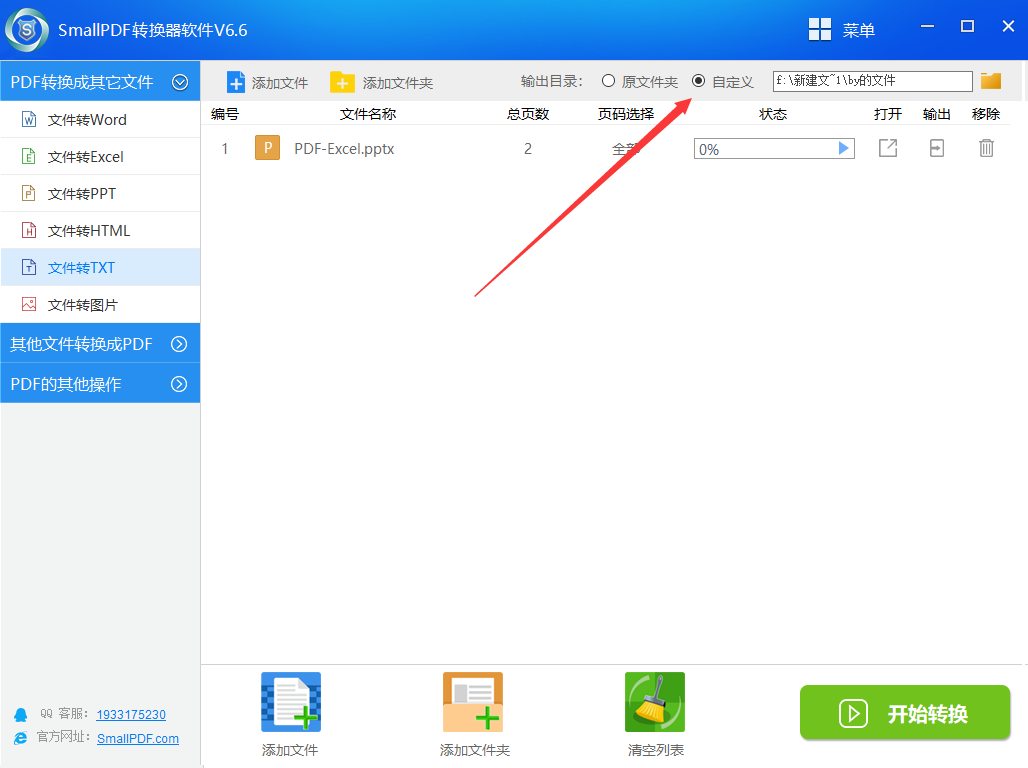Click the 总页数 column header
1028x768 pixels.
[528, 114]
